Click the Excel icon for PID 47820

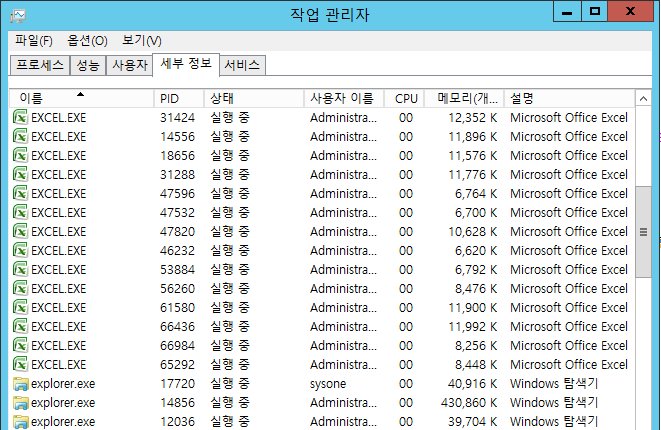[x=20, y=231]
